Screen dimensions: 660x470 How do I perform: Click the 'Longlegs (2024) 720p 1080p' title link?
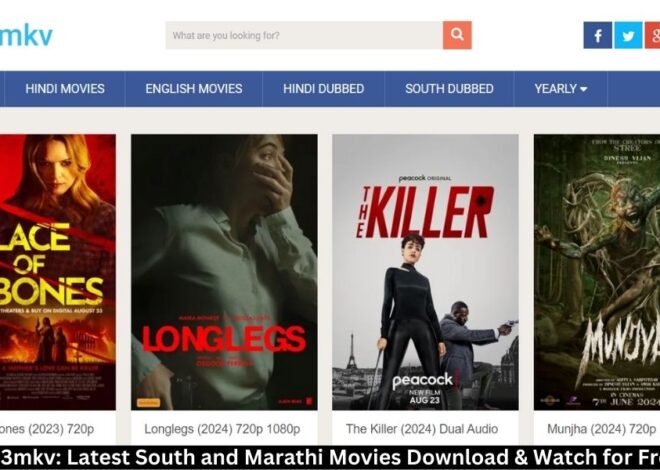[222, 429]
